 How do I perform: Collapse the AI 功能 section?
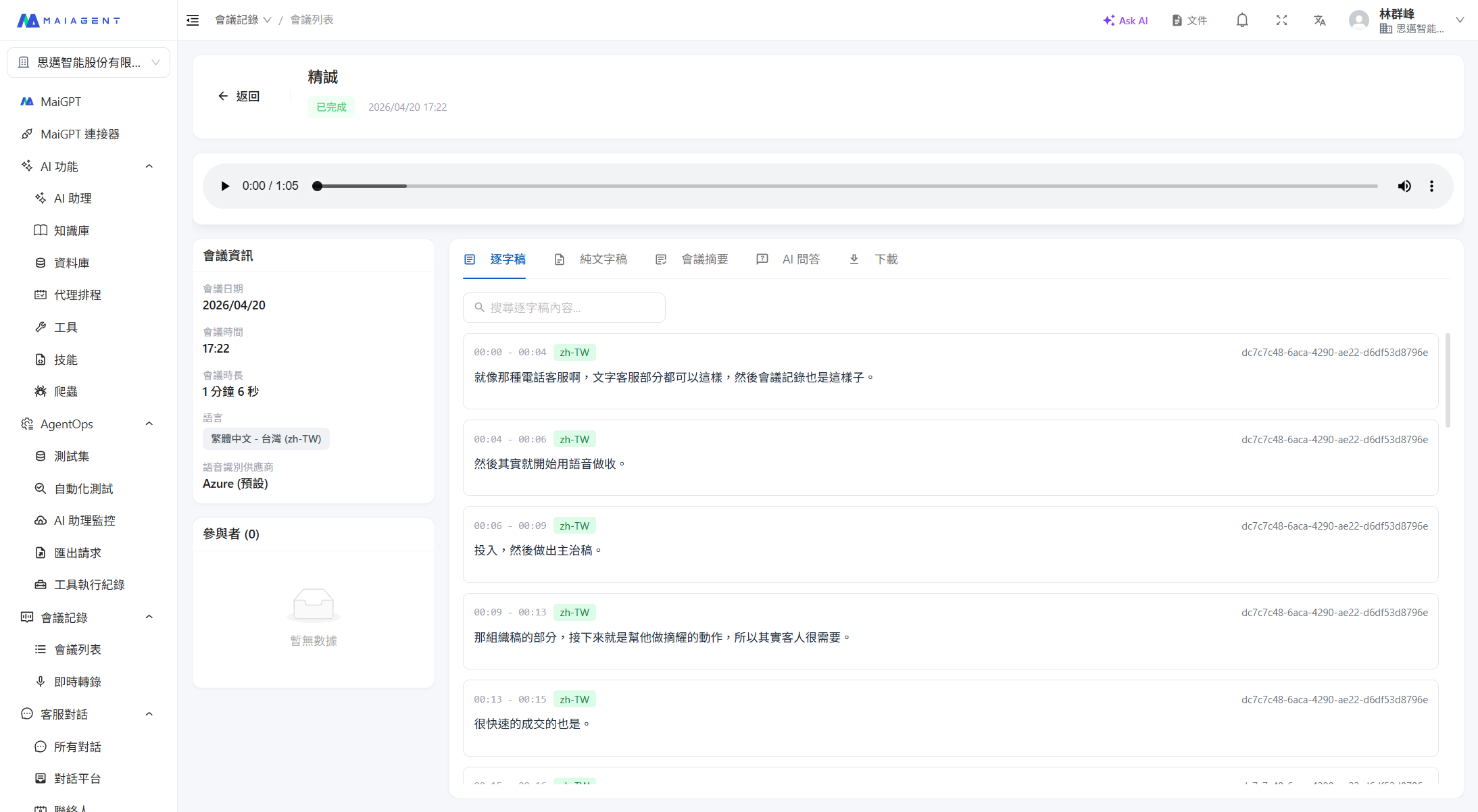(x=149, y=166)
